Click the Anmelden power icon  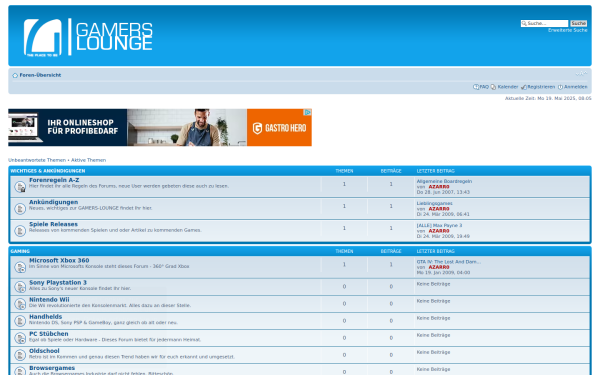560,87
